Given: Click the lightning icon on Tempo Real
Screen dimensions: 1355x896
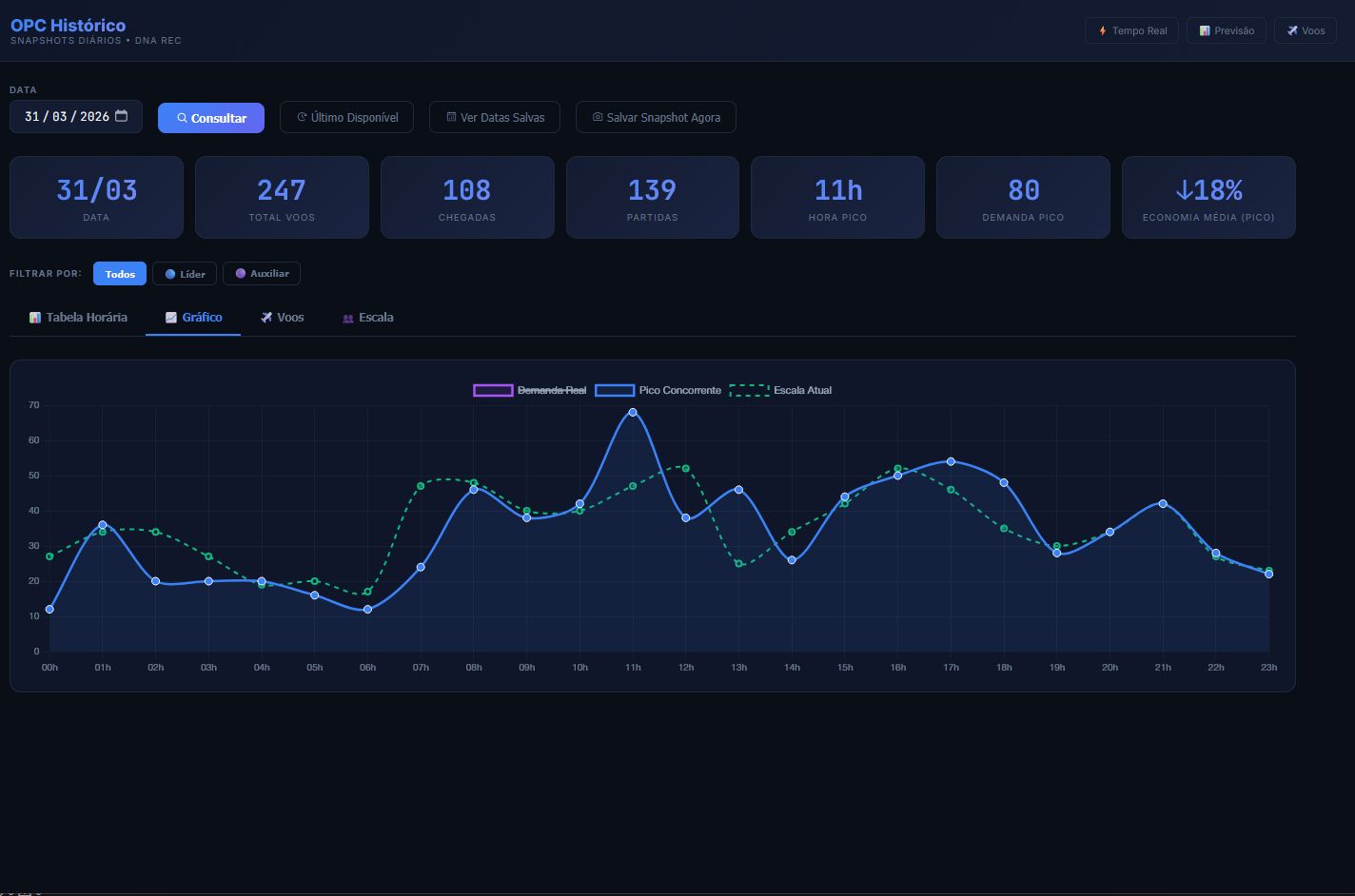Looking at the screenshot, I should (x=1103, y=30).
